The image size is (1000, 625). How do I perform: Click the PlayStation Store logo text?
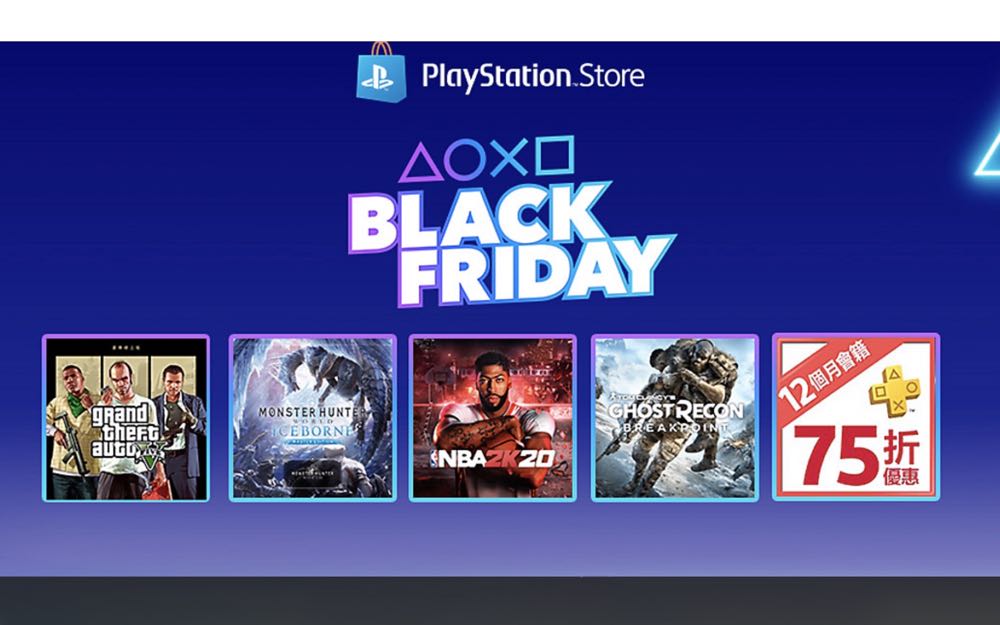tap(533, 77)
